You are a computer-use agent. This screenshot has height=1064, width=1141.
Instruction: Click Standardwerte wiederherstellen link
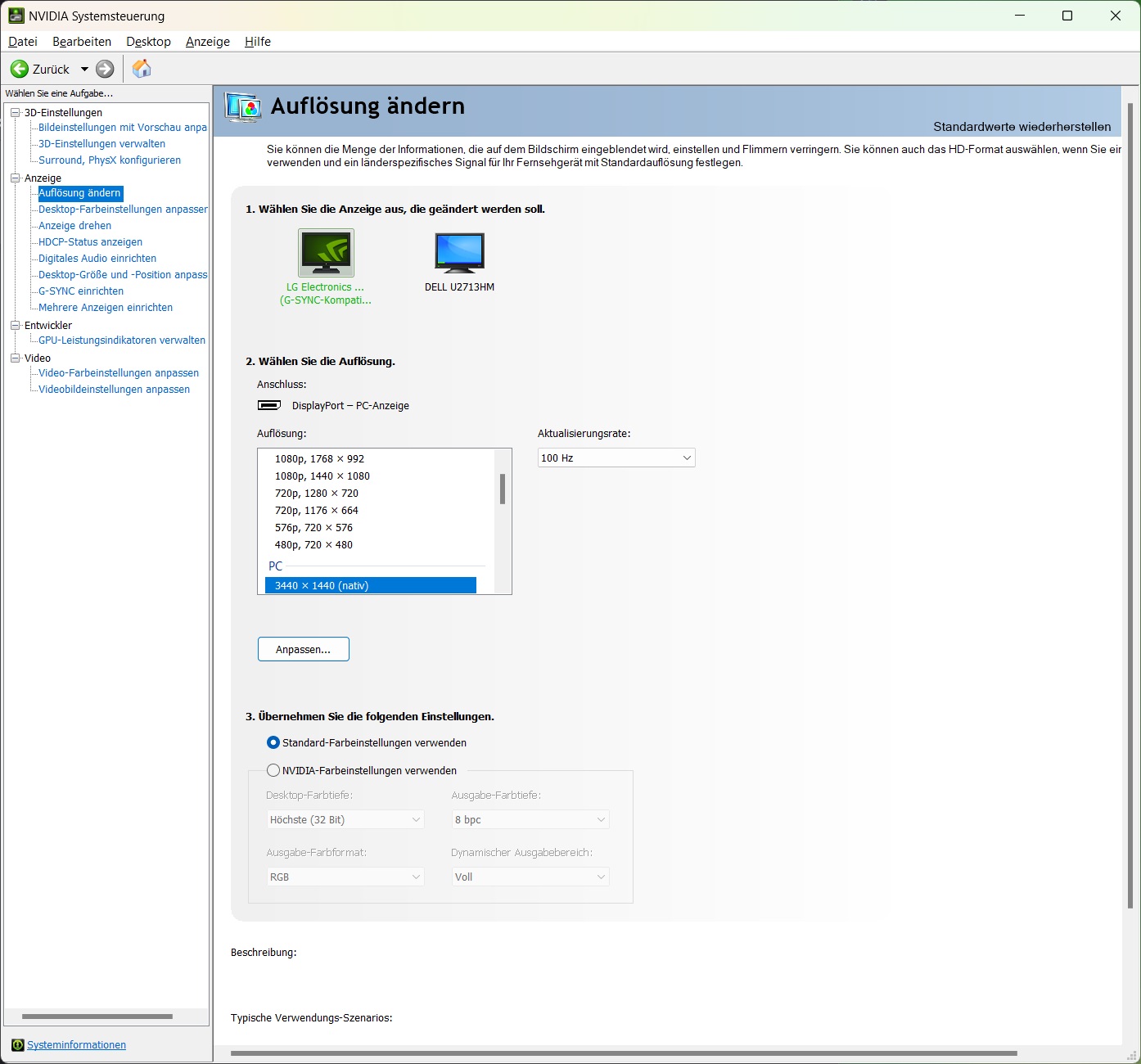tap(1022, 127)
